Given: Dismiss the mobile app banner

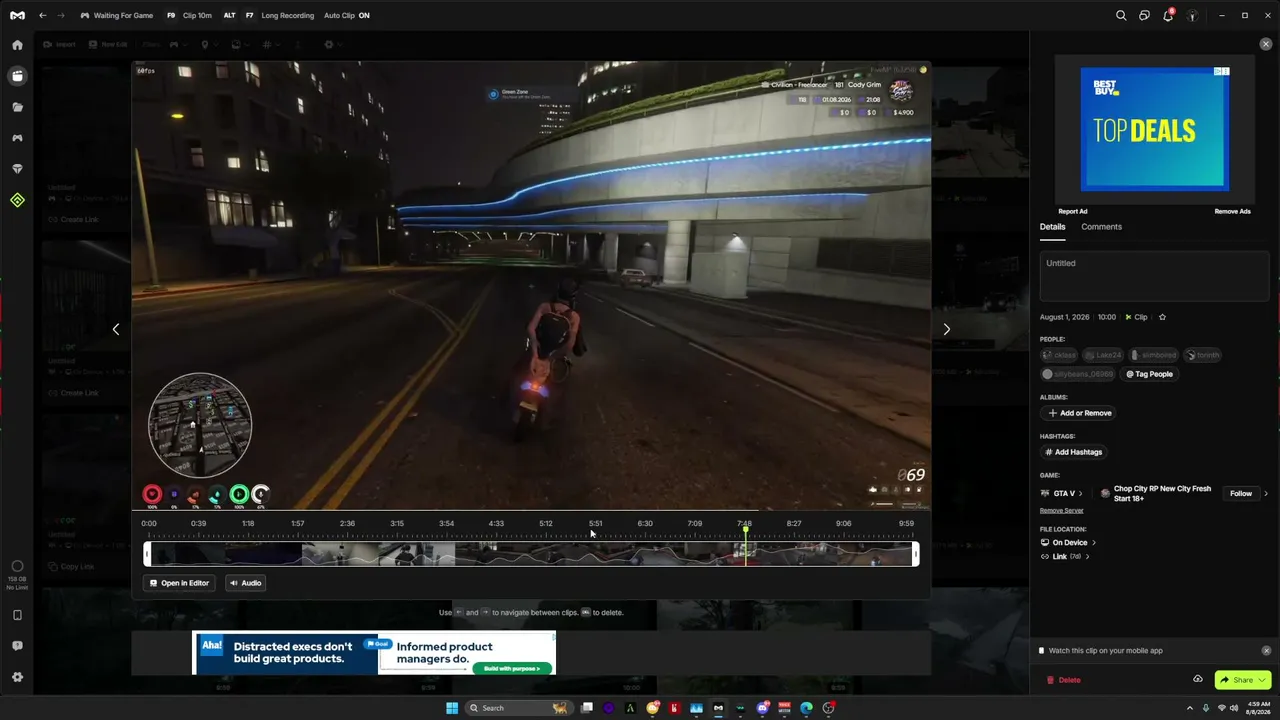Looking at the screenshot, I should 1267,650.
